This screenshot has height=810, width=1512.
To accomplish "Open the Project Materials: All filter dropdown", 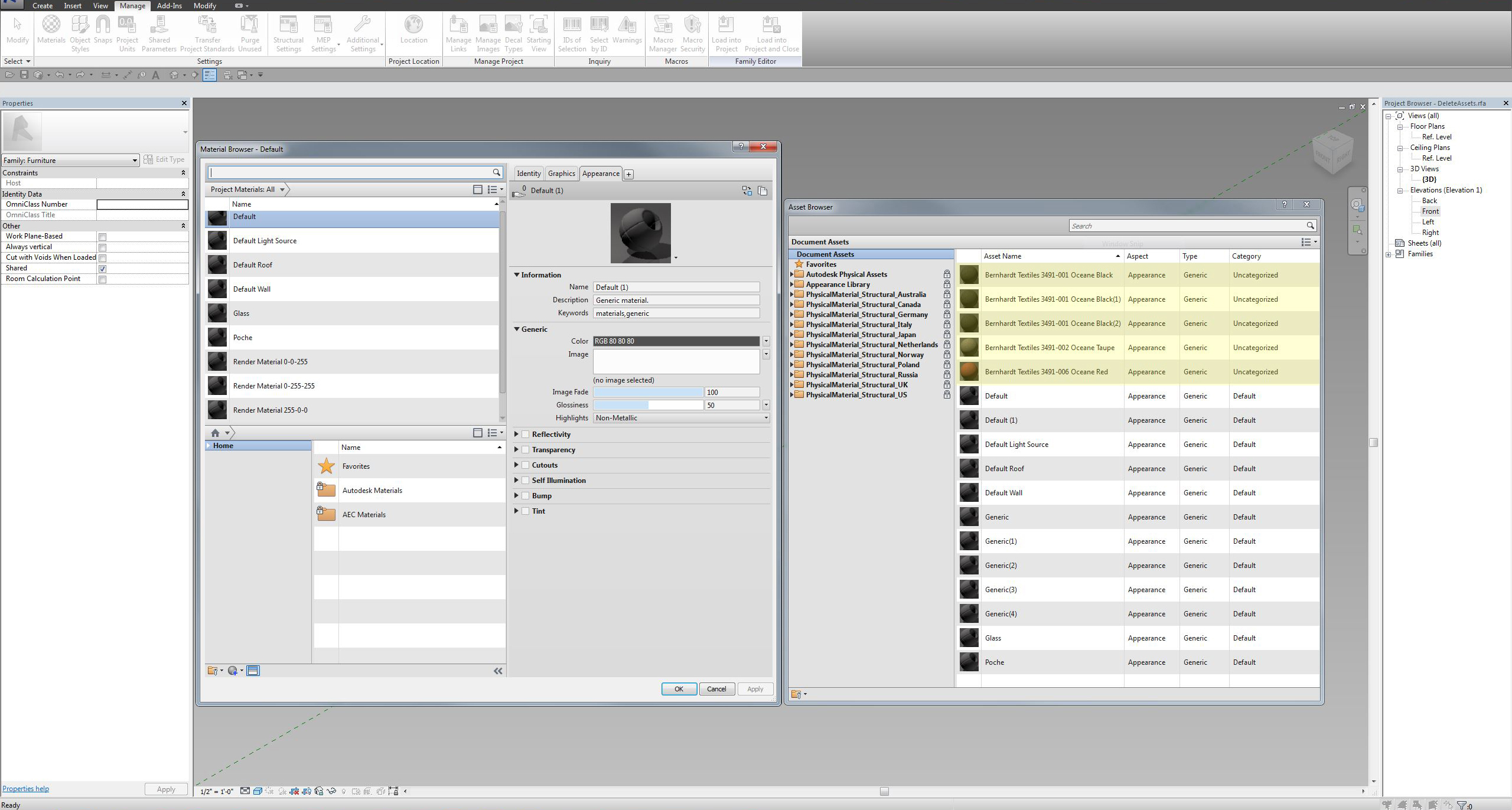I will pos(282,190).
